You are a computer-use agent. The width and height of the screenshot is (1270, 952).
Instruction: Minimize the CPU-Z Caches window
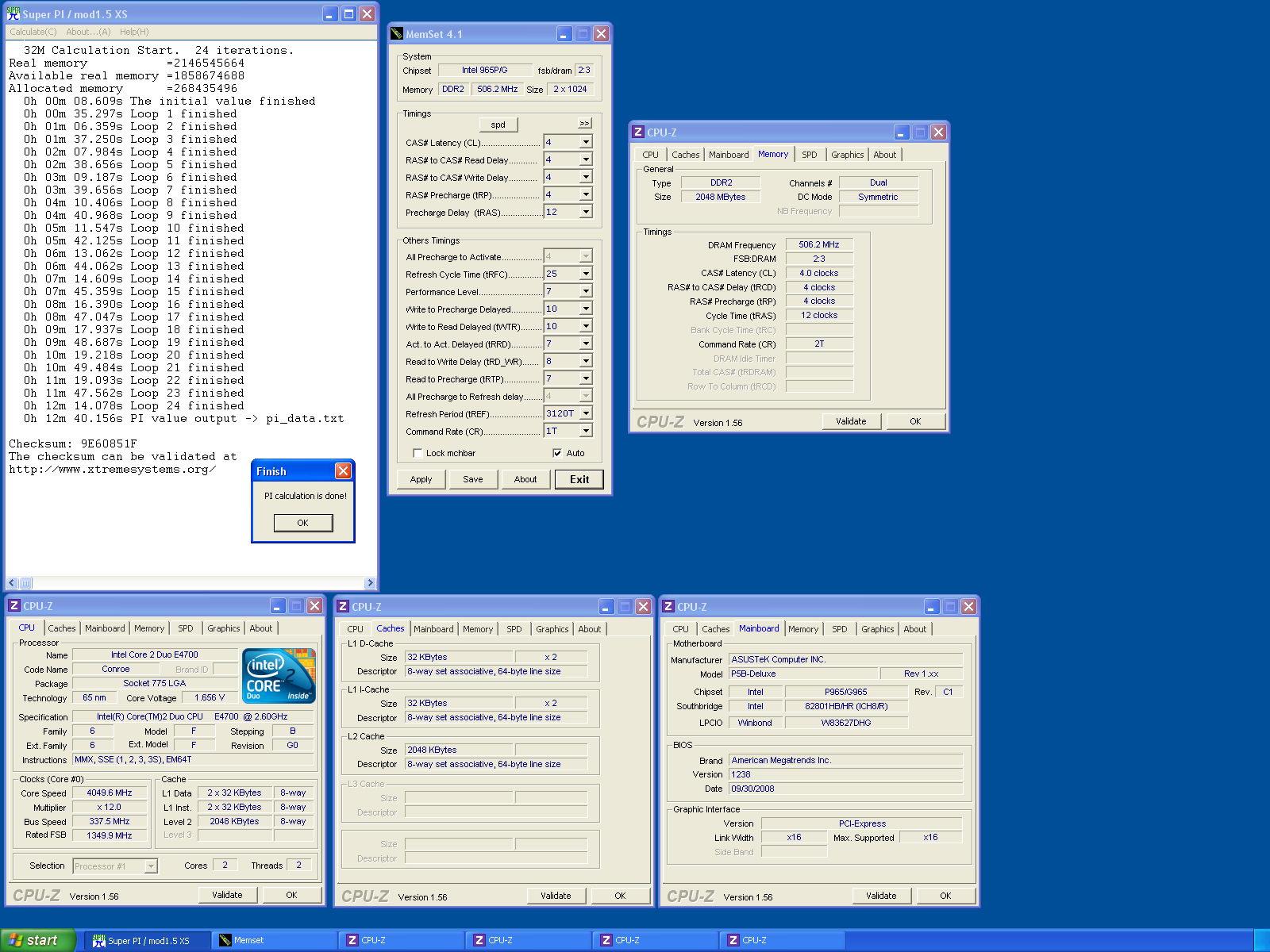point(606,607)
